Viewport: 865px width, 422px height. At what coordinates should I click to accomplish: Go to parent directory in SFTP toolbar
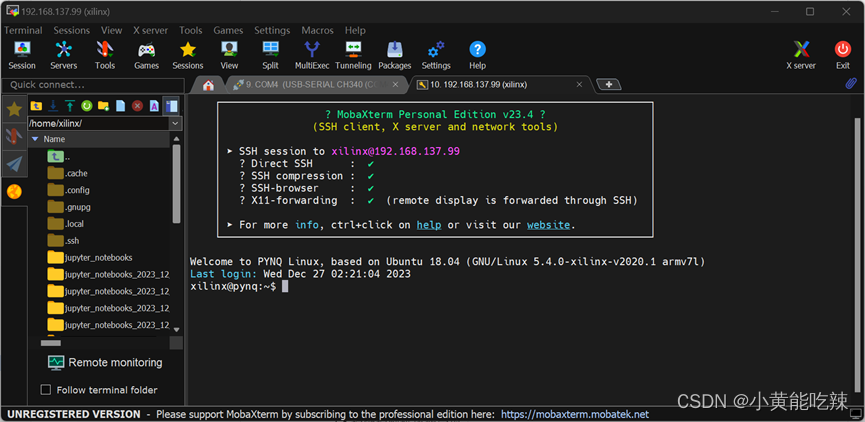coord(36,106)
